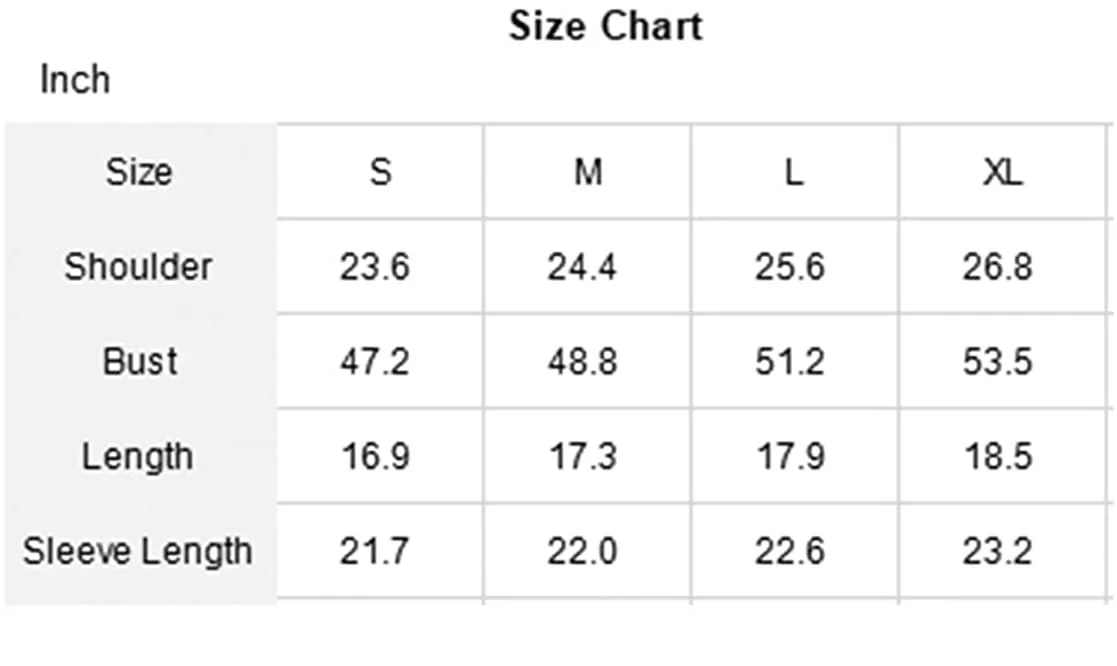Click the Length row label
This screenshot has height=666, width=1117.
tap(137, 456)
